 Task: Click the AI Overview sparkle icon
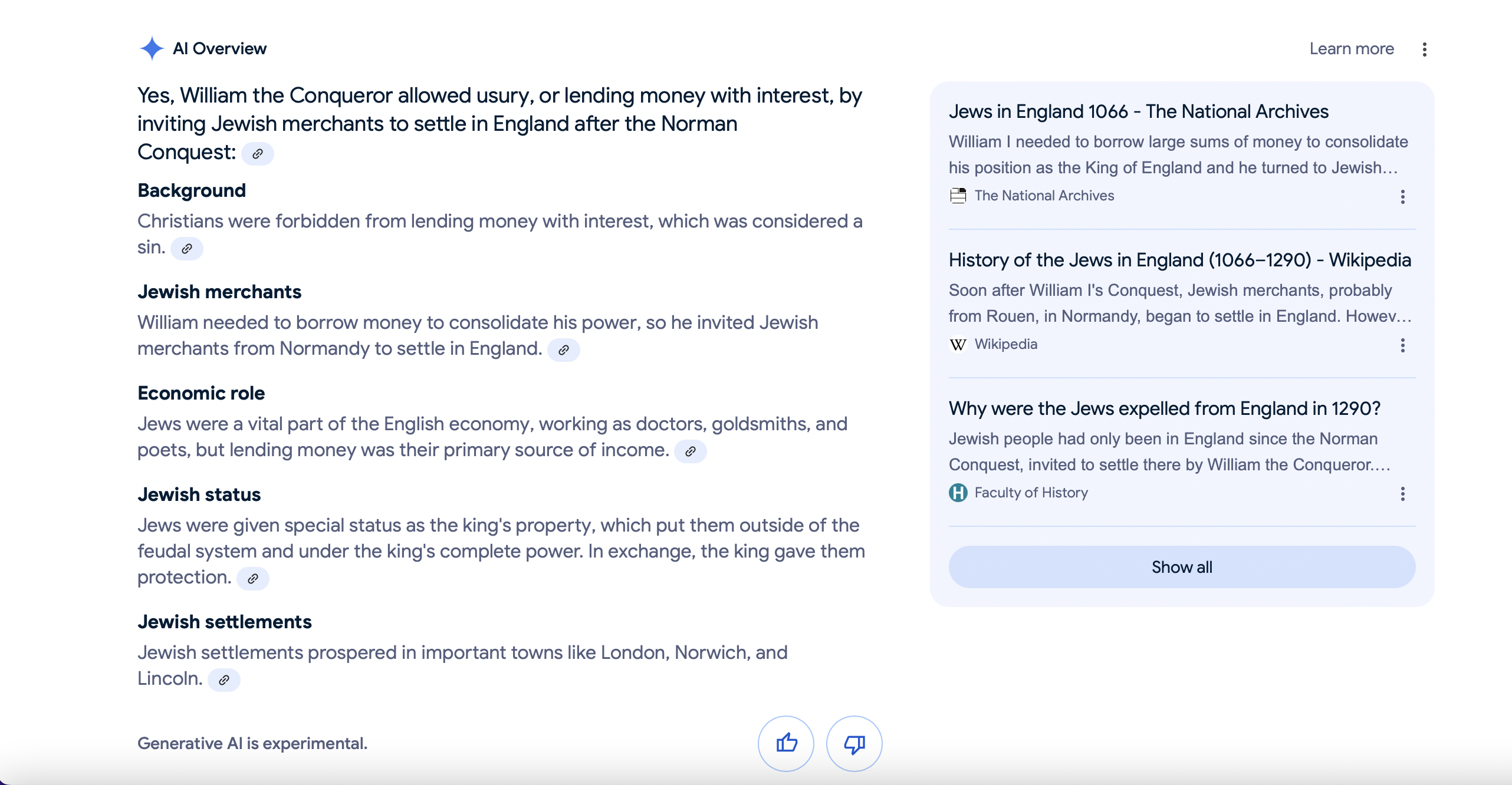(152, 48)
